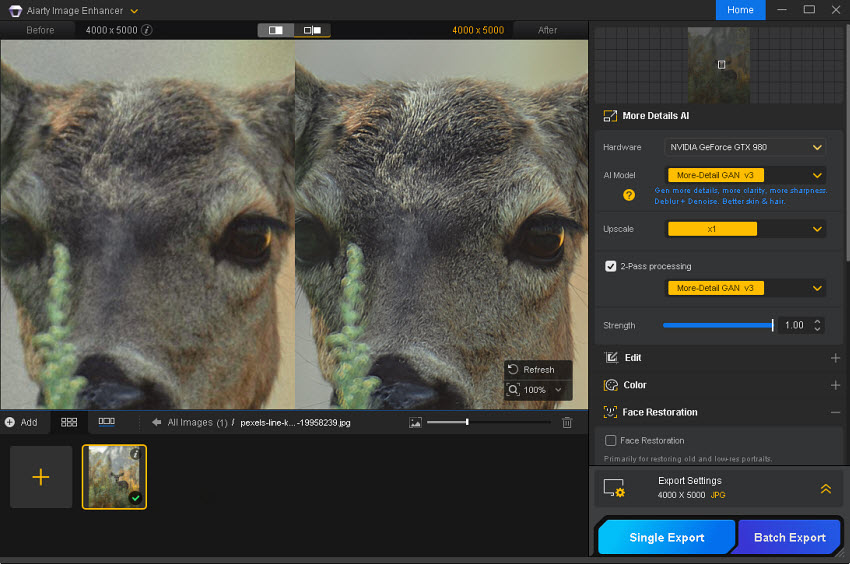Click the Strength value field 1.00
This screenshot has width=850, height=564.
794,325
